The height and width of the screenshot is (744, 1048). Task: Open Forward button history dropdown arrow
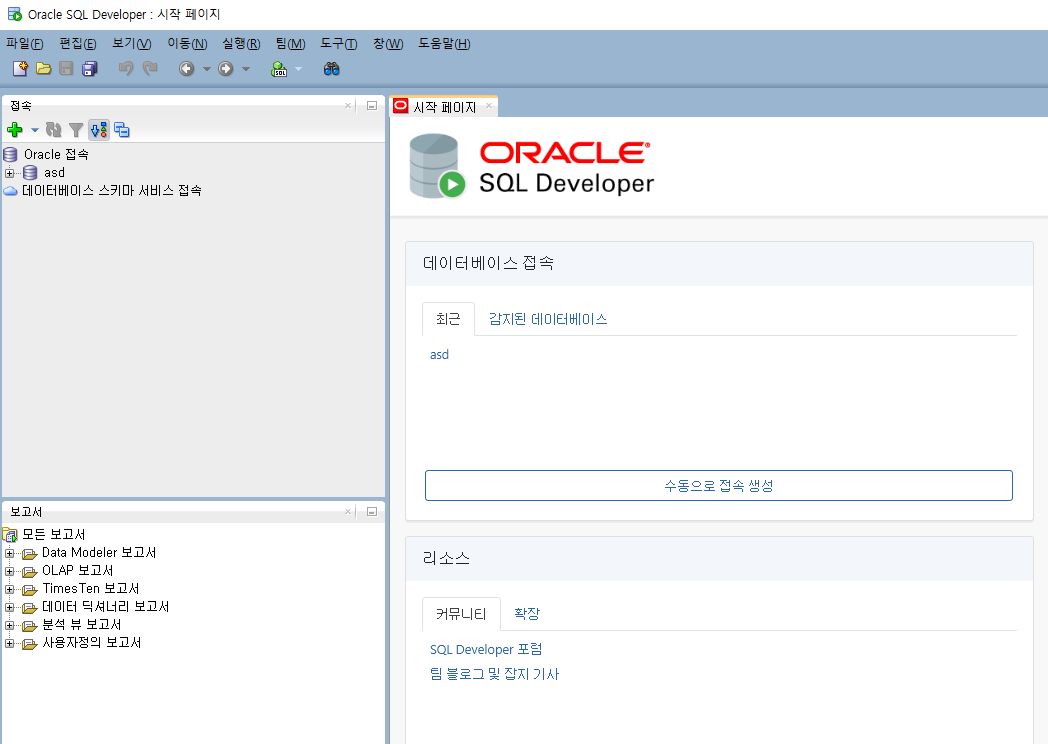click(246, 68)
